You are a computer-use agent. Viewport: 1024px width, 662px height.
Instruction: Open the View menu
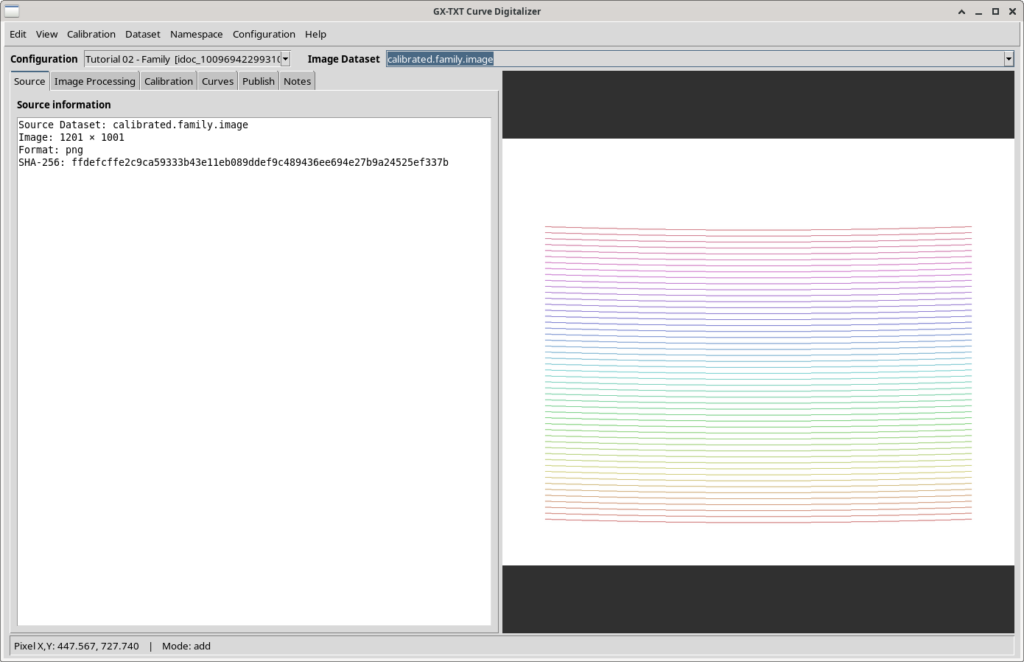pyautogui.click(x=46, y=34)
